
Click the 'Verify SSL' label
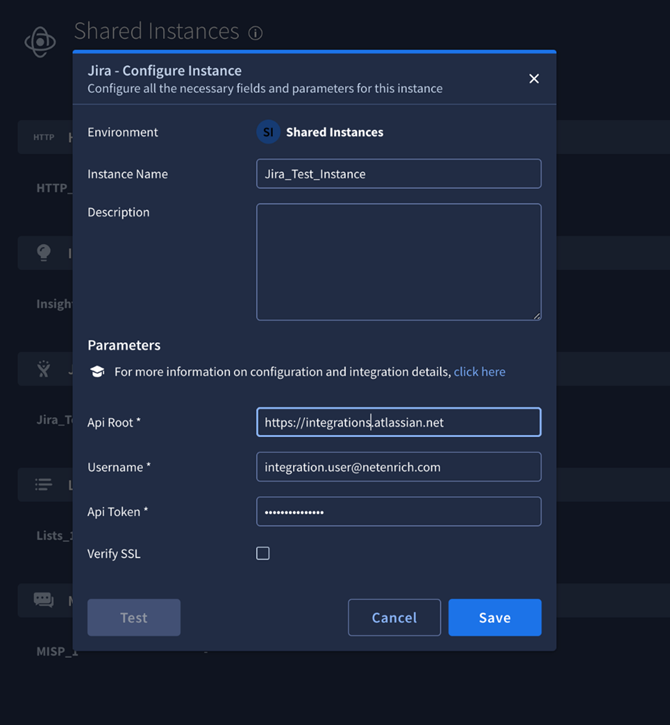tap(114, 554)
